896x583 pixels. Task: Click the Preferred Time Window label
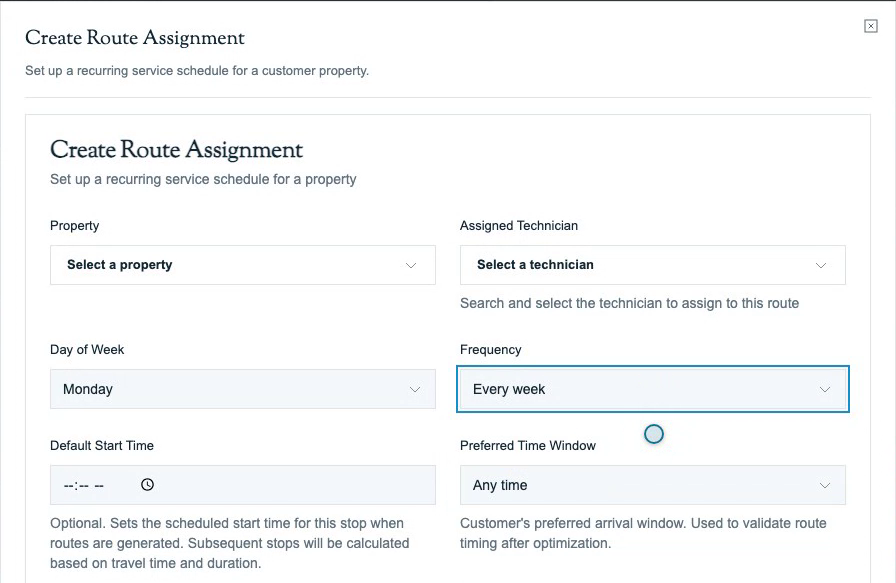click(527, 446)
